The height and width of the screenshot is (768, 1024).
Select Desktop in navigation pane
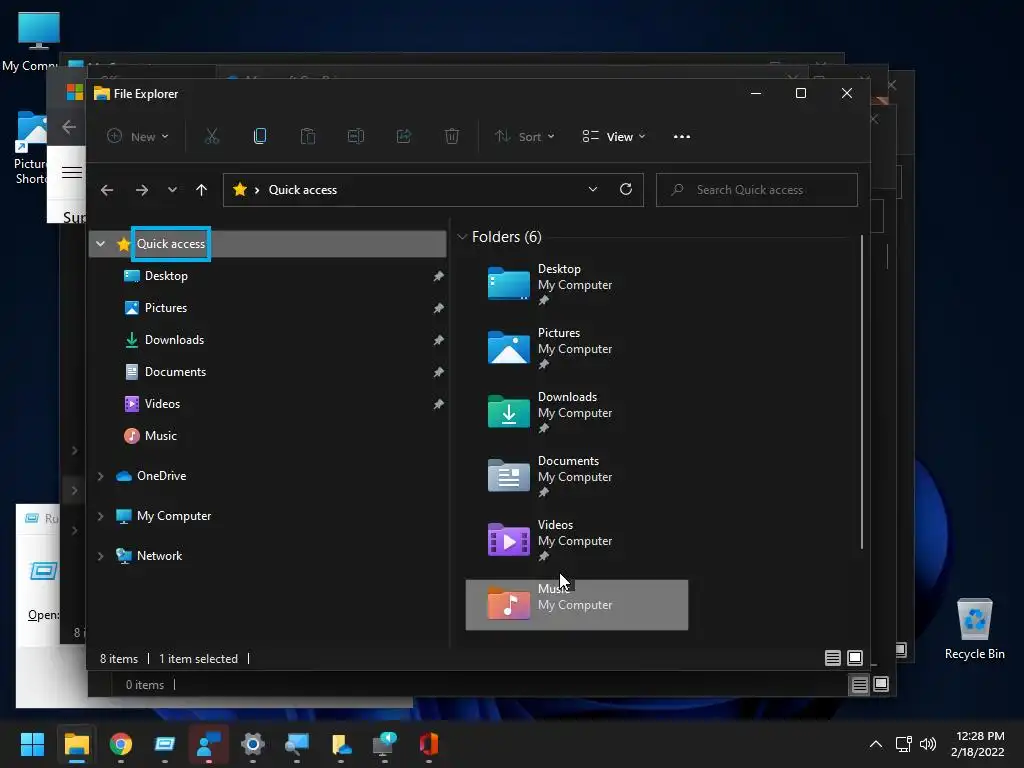(166, 276)
